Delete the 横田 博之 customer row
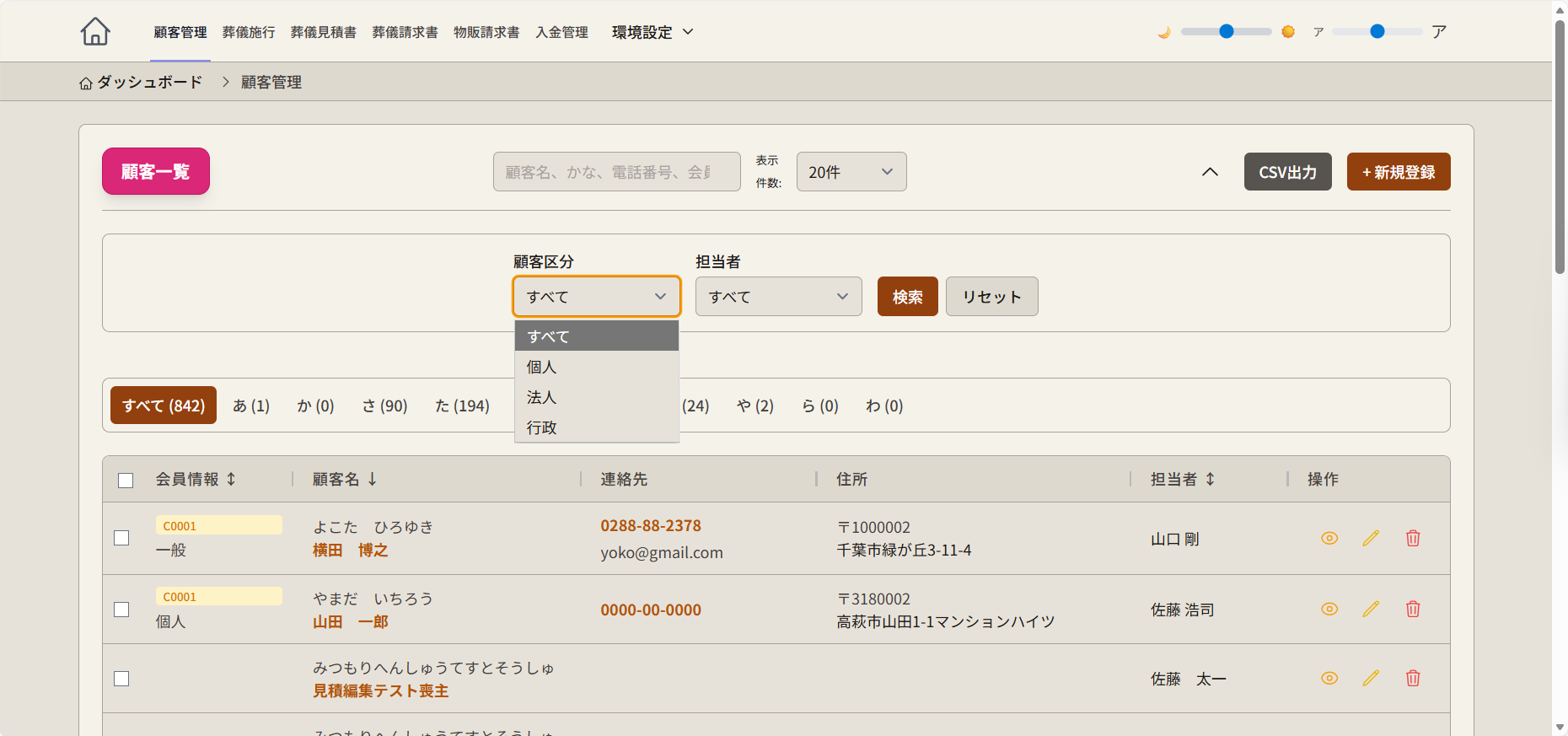 1413,539
